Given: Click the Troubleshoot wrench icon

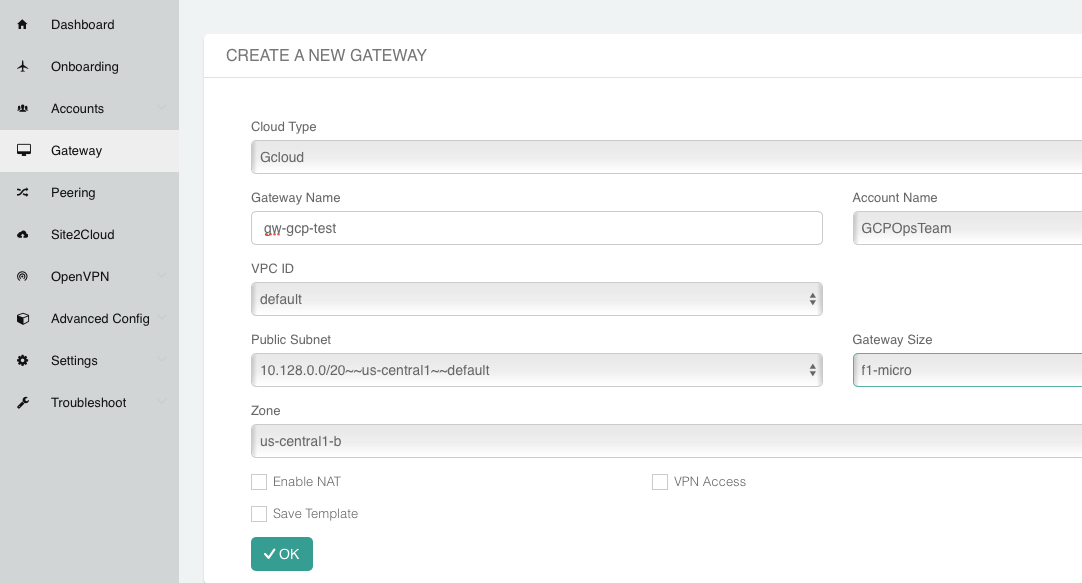Looking at the screenshot, I should pos(23,402).
